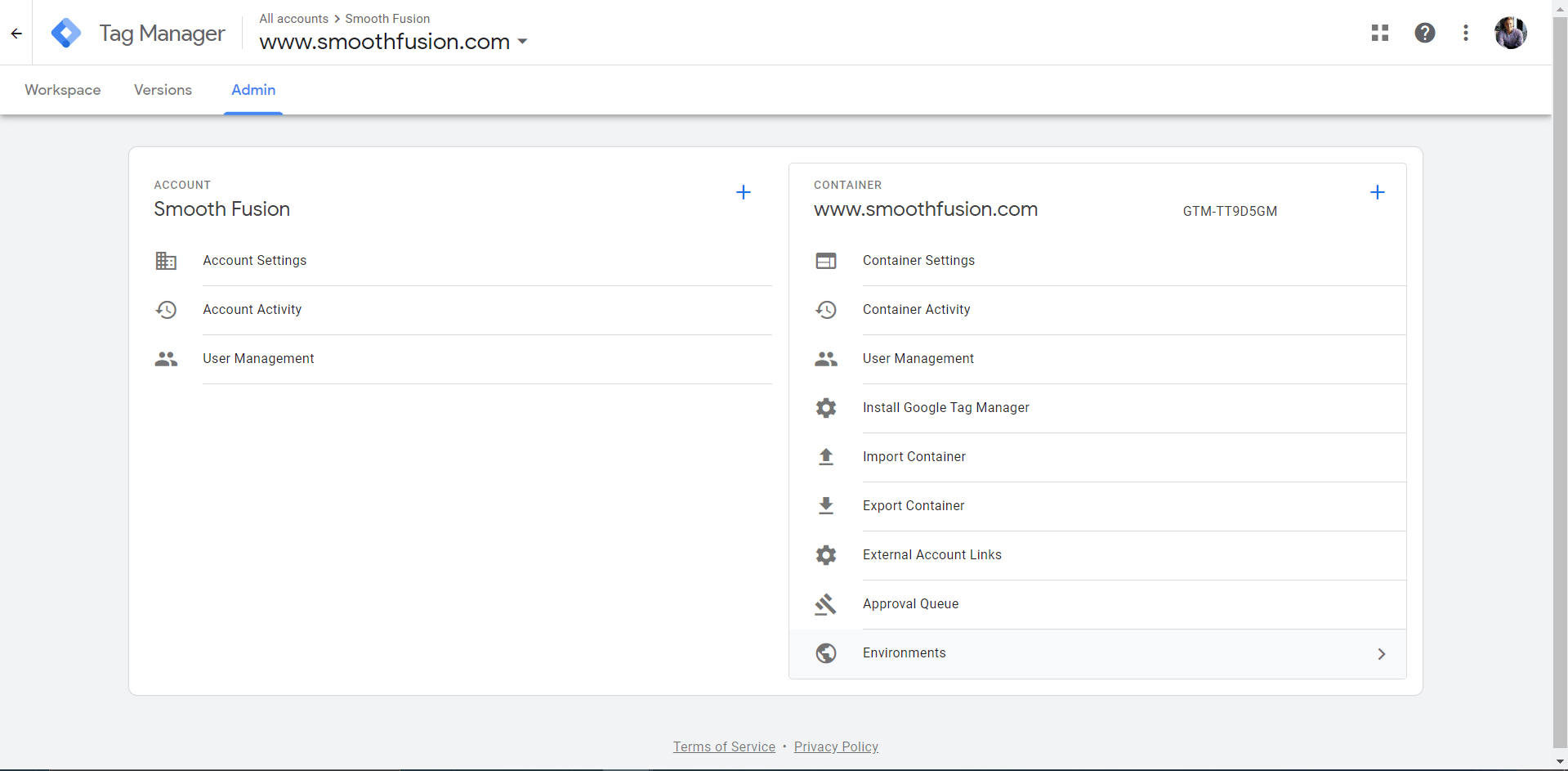
Task: Create a new container with plus icon
Action: tap(1378, 192)
